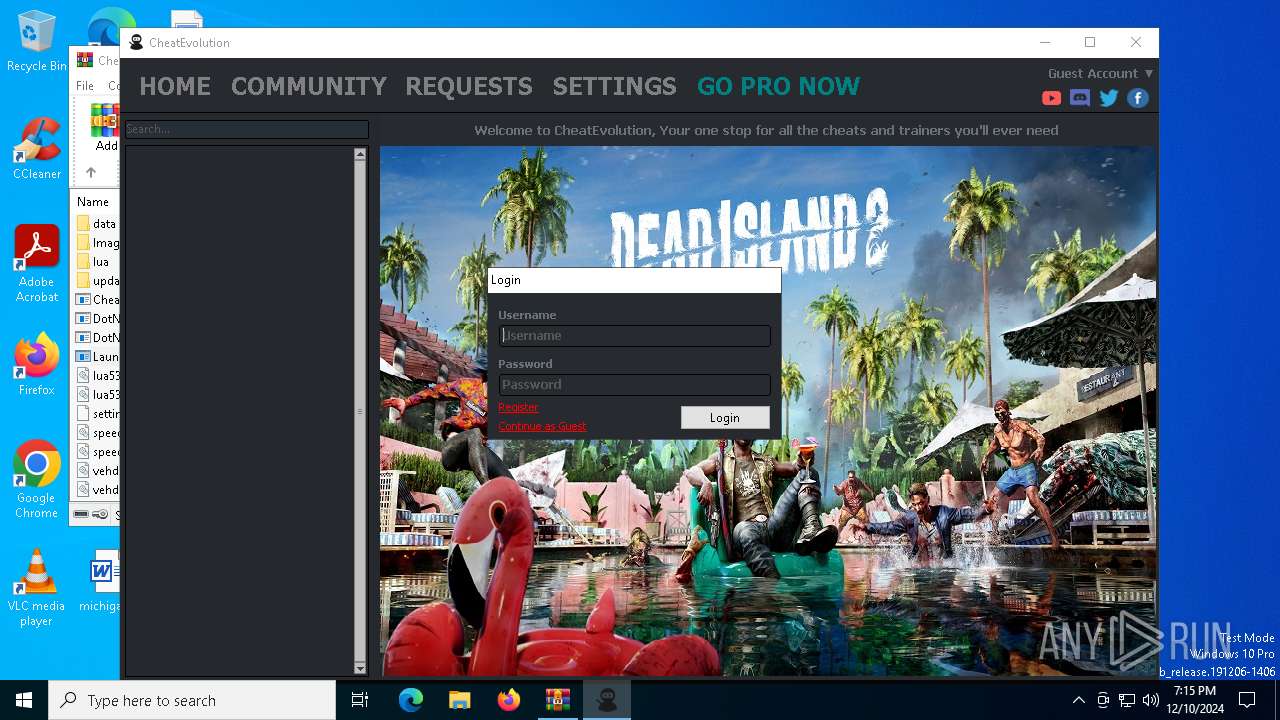Show hidden system tray icons
The image size is (1280, 720).
[1078, 700]
